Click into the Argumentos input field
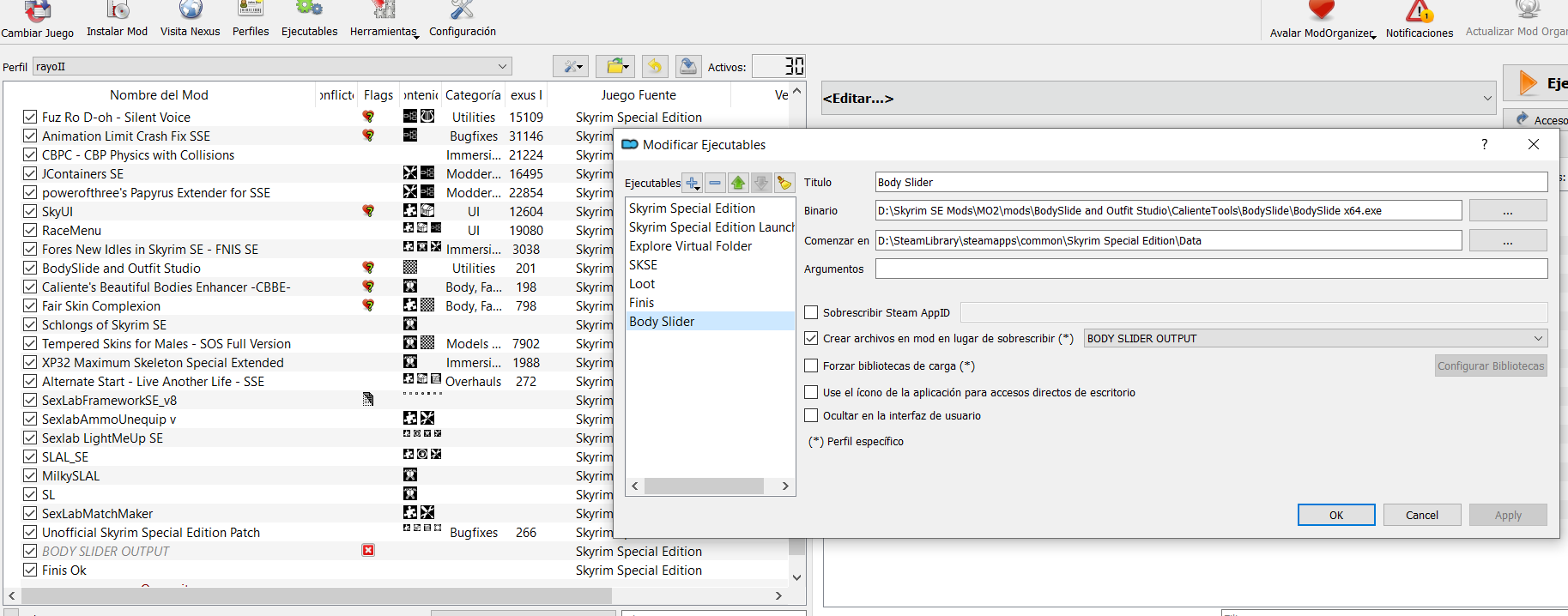This screenshot has width=1568, height=616. 1211,269
